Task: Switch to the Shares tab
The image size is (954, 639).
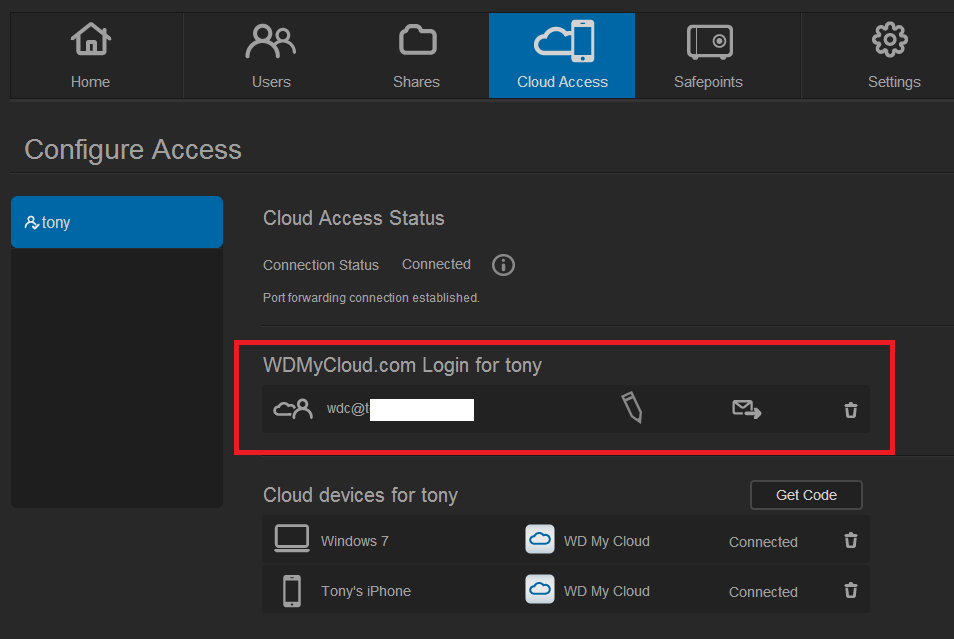Action: pyautogui.click(x=417, y=55)
